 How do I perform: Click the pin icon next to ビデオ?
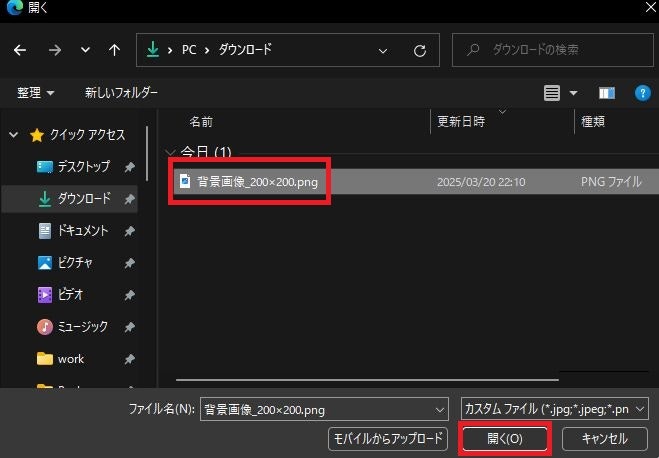129,295
